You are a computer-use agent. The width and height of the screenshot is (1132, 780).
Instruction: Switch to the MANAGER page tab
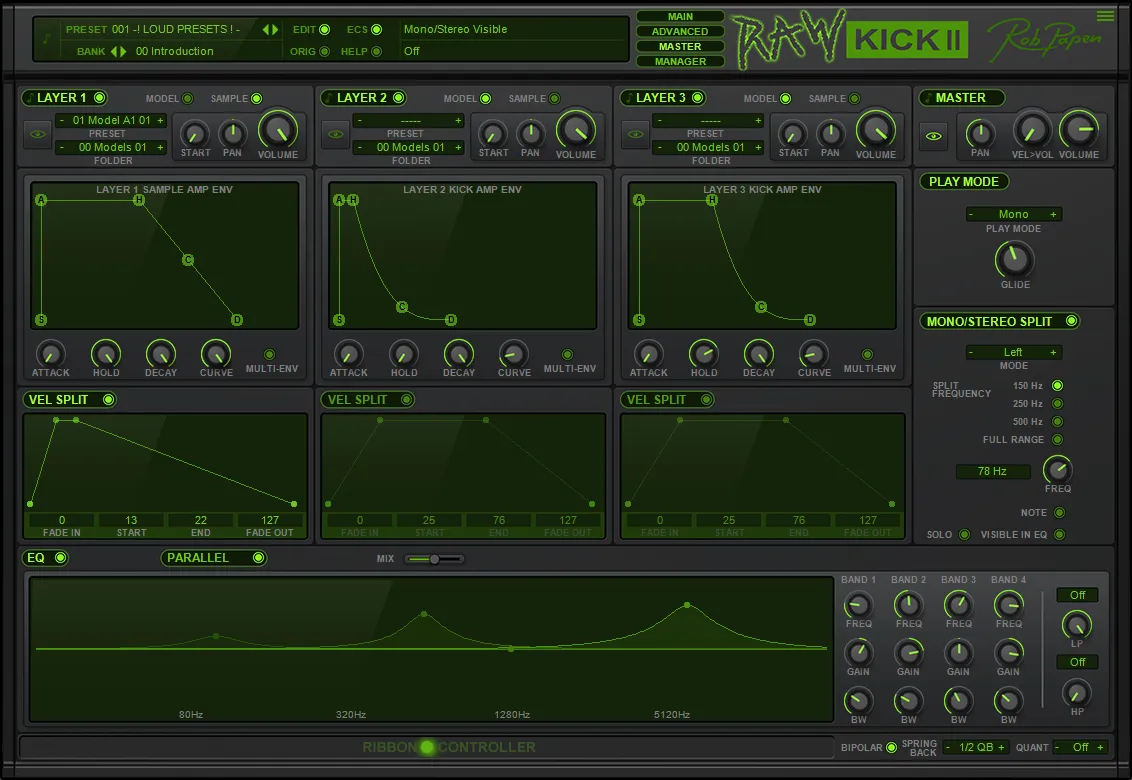[680, 61]
